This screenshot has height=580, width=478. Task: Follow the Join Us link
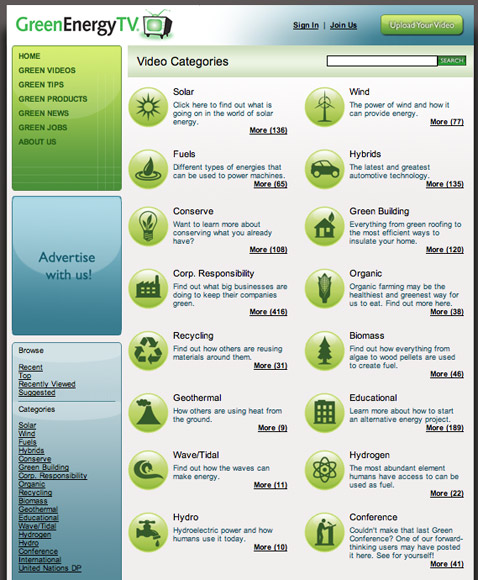click(343, 26)
